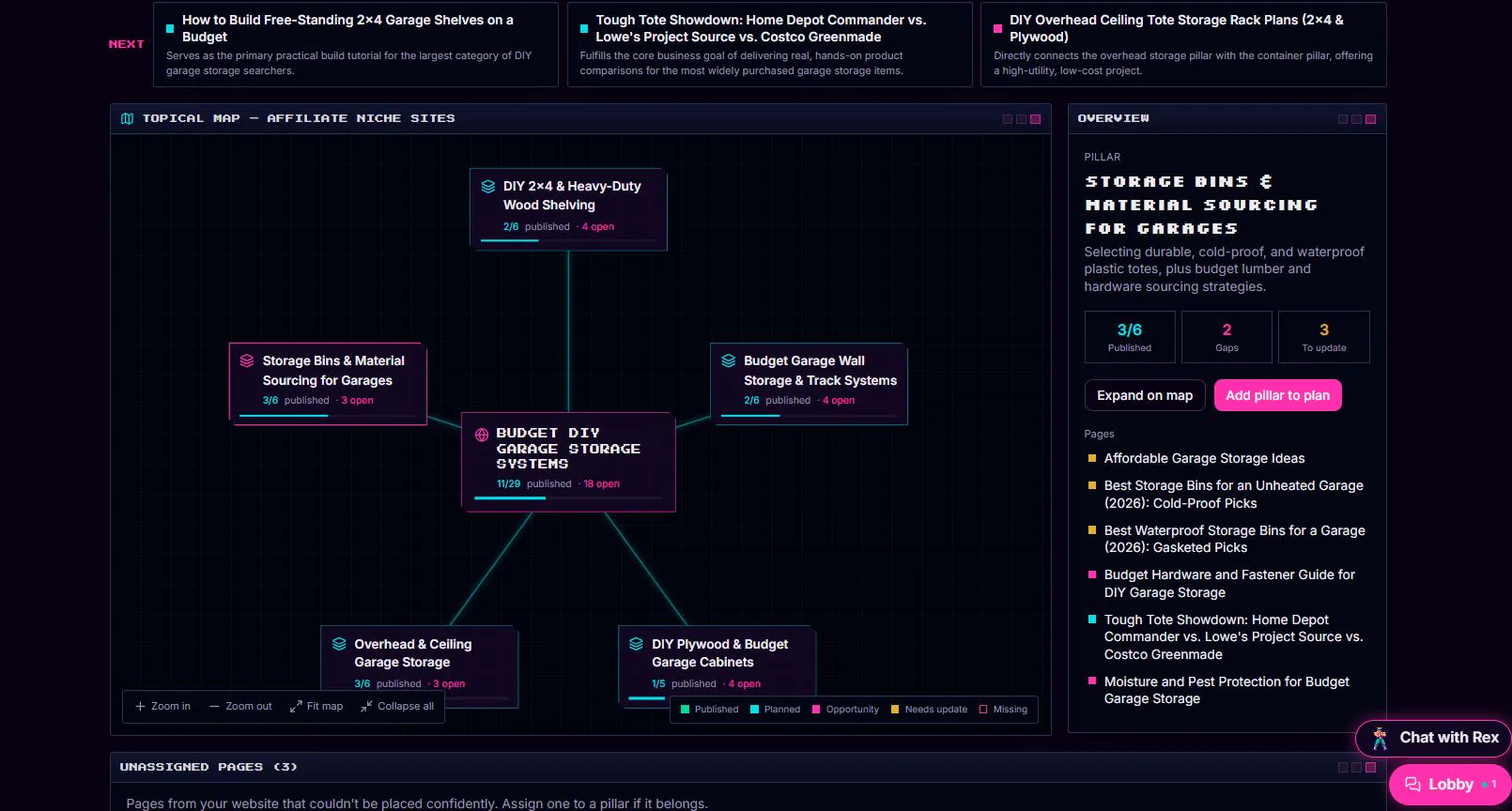Open the Free-Standing 2×4 Garage Shelves suggestion card
Viewport: 1512px width, 811px height.
[x=356, y=44]
